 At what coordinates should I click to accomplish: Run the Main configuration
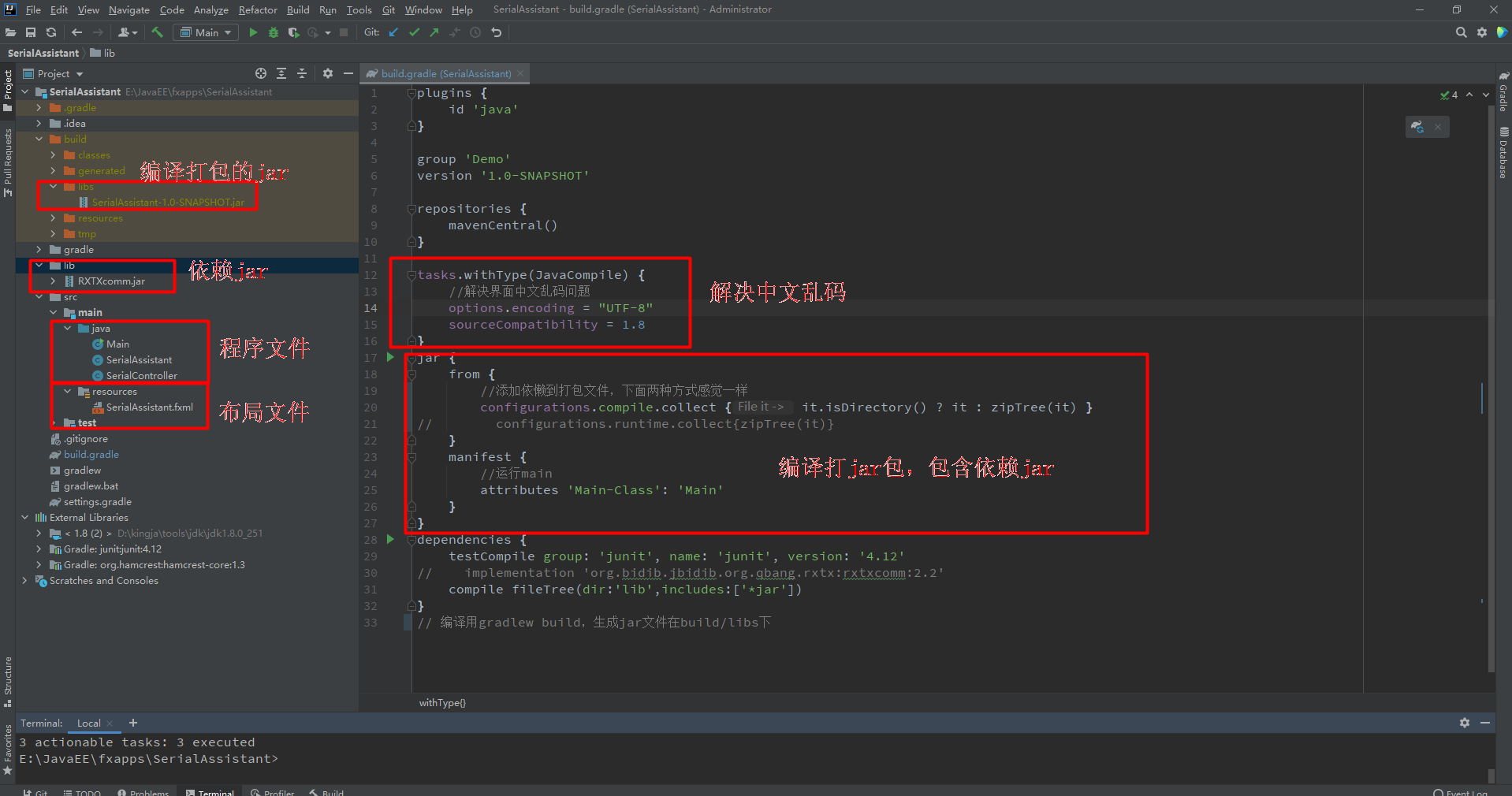pyautogui.click(x=253, y=32)
